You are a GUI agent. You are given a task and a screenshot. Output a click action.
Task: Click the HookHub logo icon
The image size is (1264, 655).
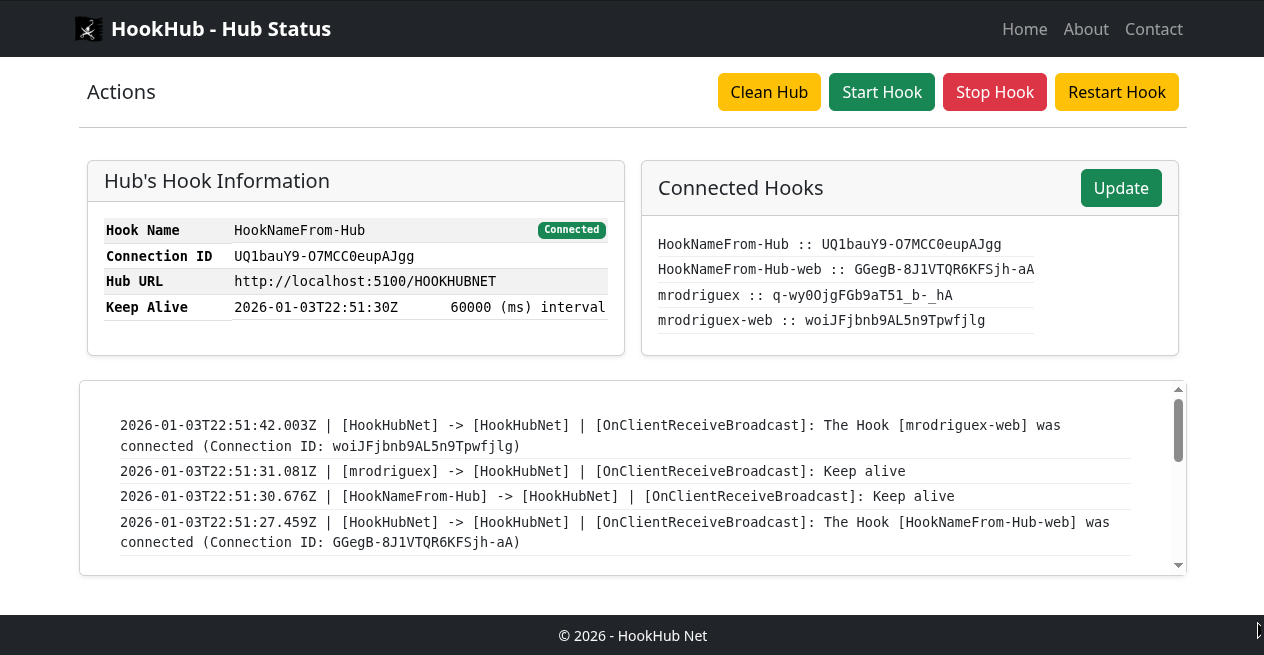[88, 28]
